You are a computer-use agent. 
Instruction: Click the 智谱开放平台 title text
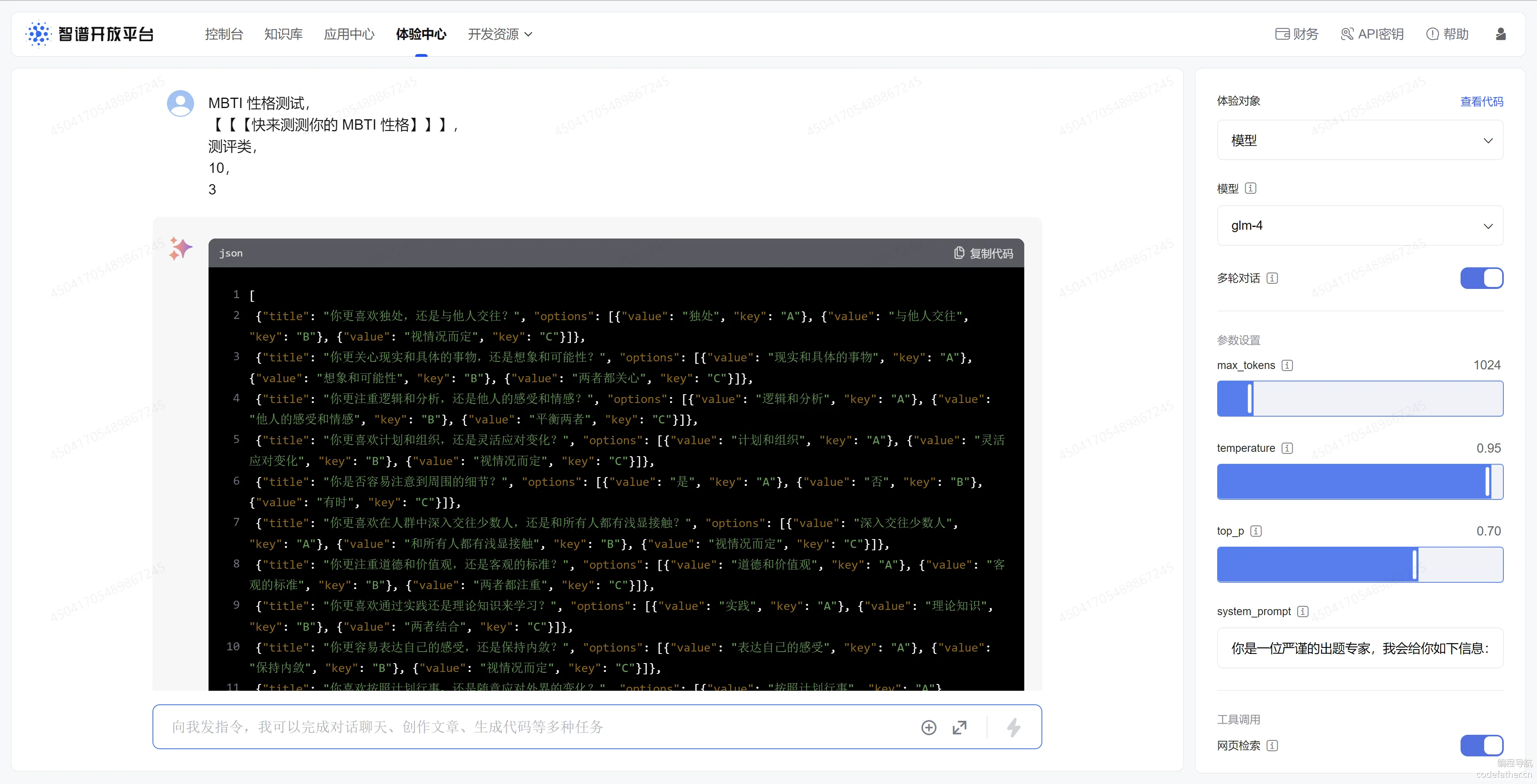pyautogui.click(x=106, y=34)
